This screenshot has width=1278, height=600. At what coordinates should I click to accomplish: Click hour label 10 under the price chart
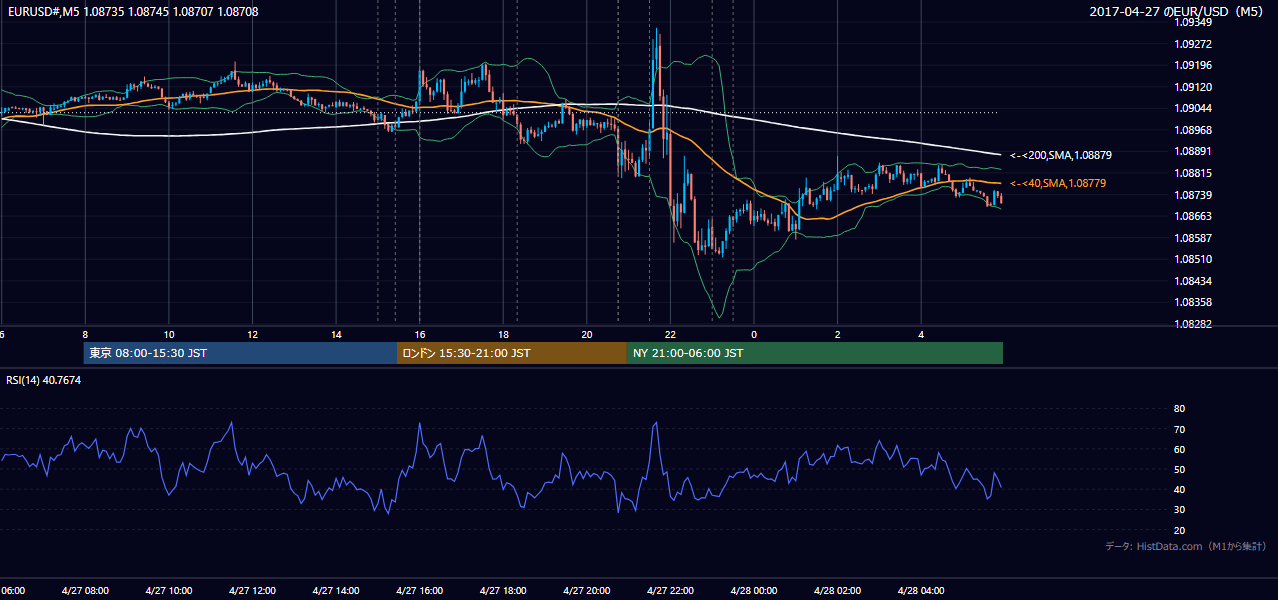pyautogui.click(x=169, y=335)
